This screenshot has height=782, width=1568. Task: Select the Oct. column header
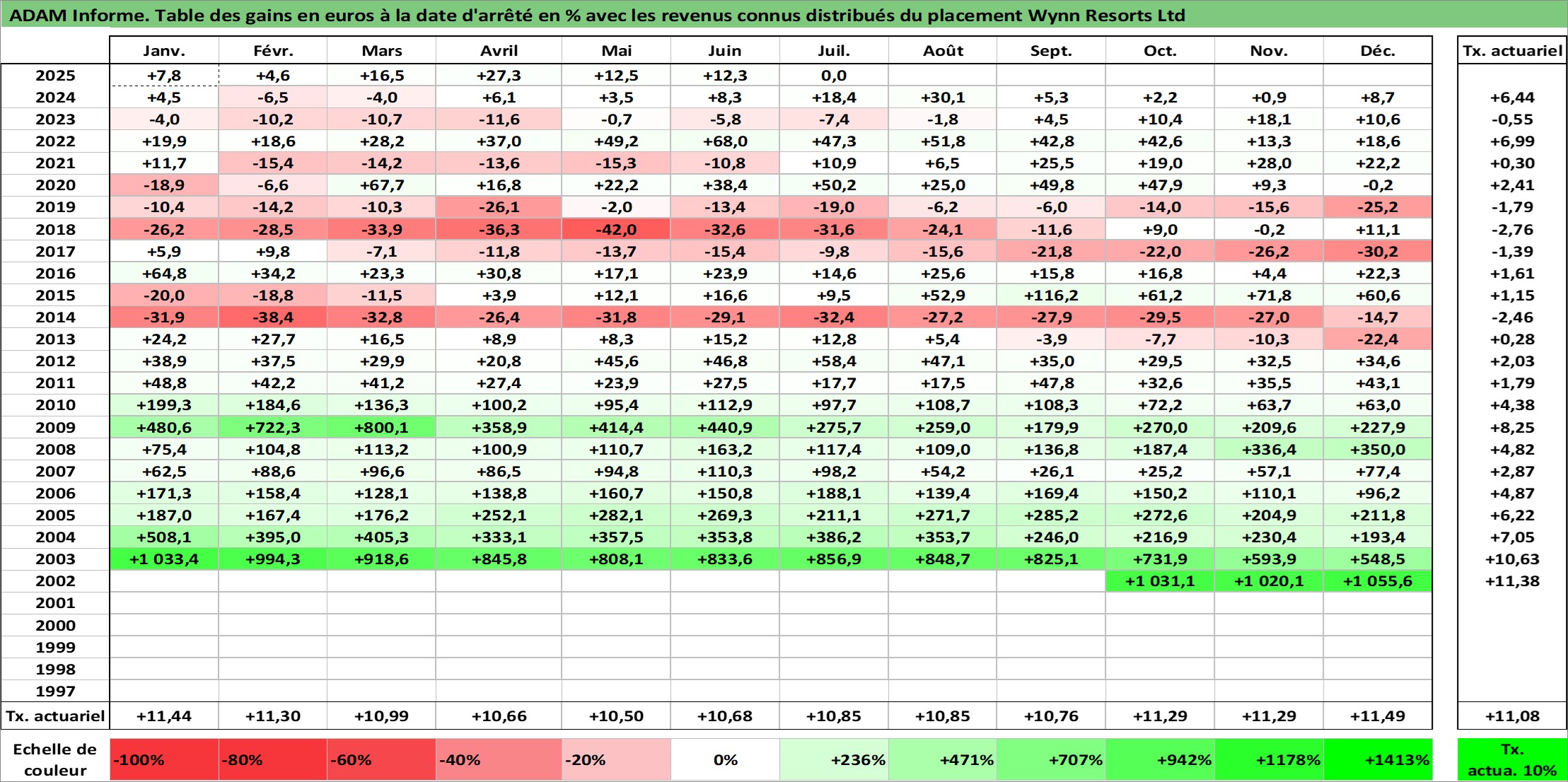pyautogui.click(x=1161, y=50)
